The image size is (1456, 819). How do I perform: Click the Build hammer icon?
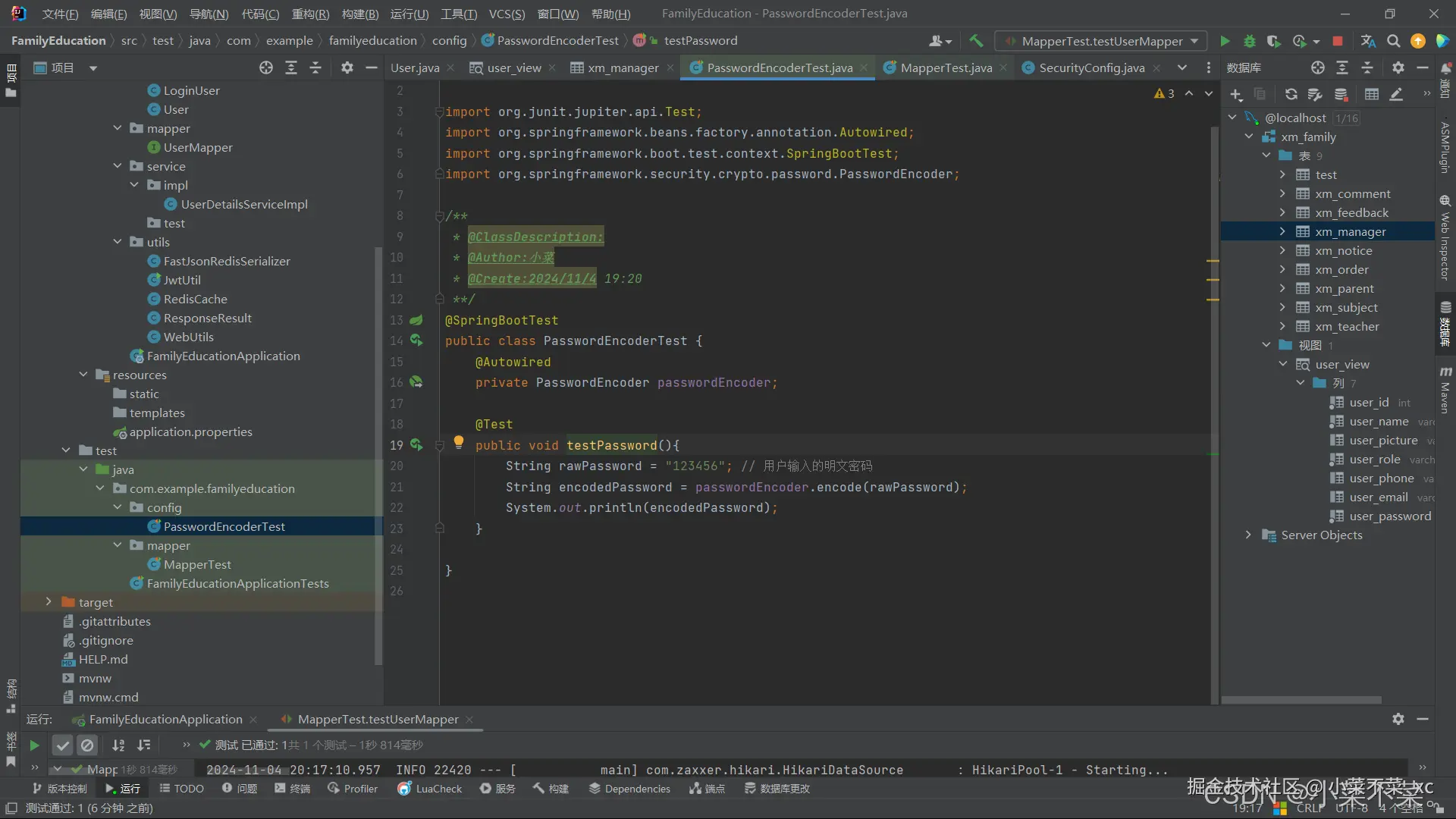click(976, 41)
